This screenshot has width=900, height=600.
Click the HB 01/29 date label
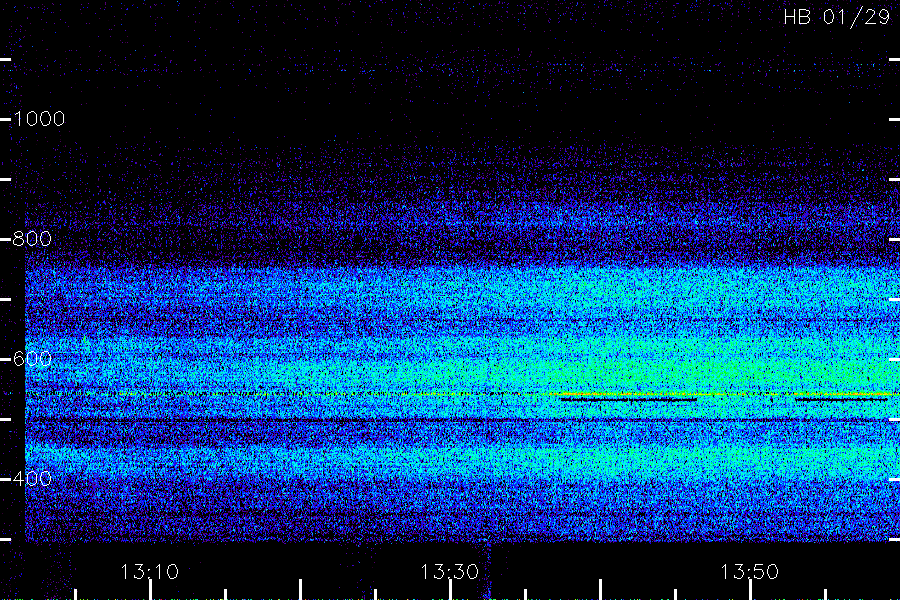836,17
